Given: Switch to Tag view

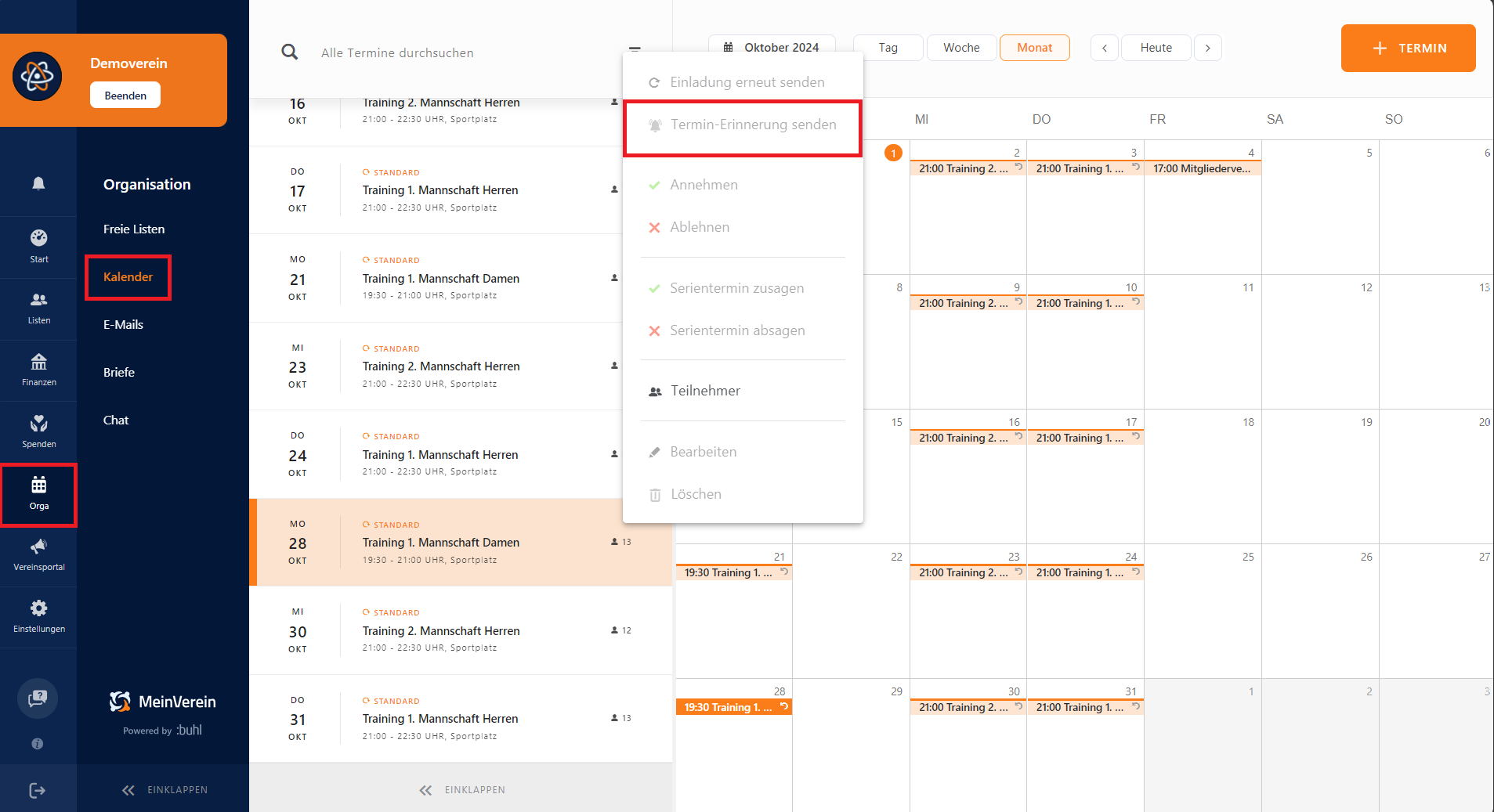Looking at the screenshot, I should pyautogui.click(x=888, y=48).
